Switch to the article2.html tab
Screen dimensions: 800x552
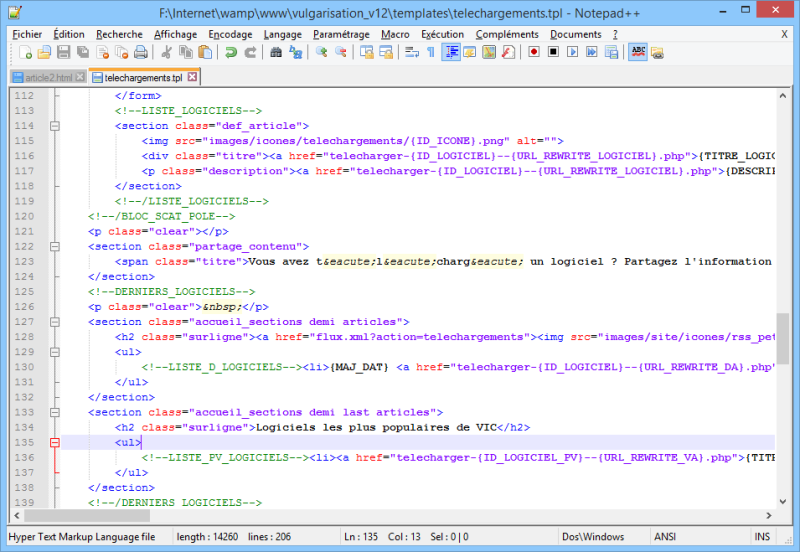(x=48, y=78)
